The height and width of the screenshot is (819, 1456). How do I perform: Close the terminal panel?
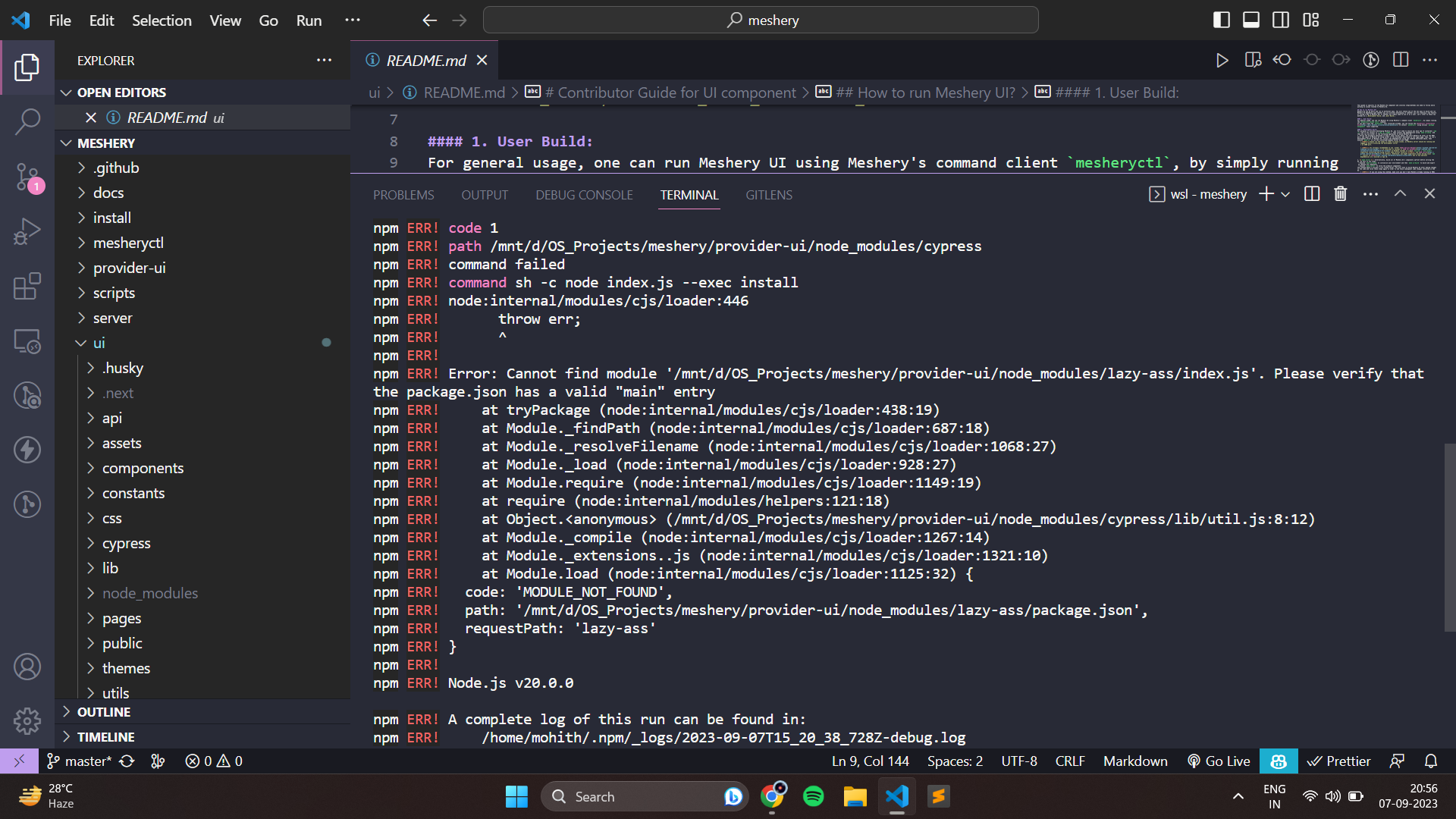click(1429, 194)
